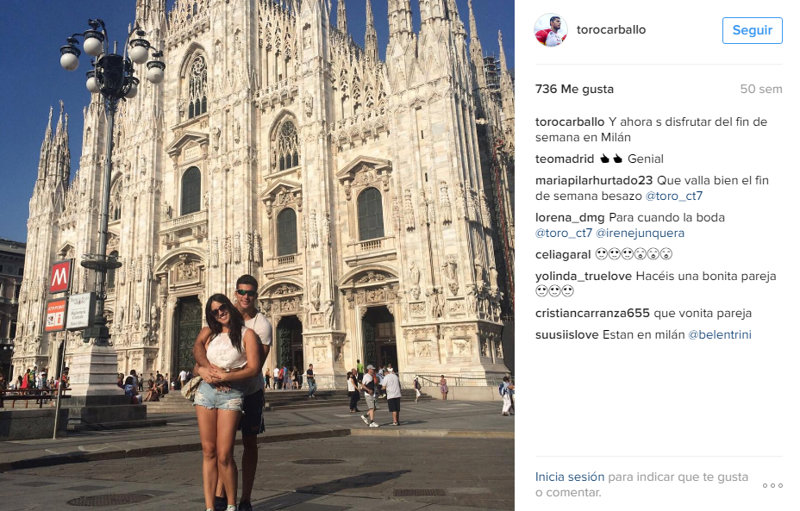Visit yolinda_truelove commenter profile
The image size is (800, 511).
coord(583,276)
